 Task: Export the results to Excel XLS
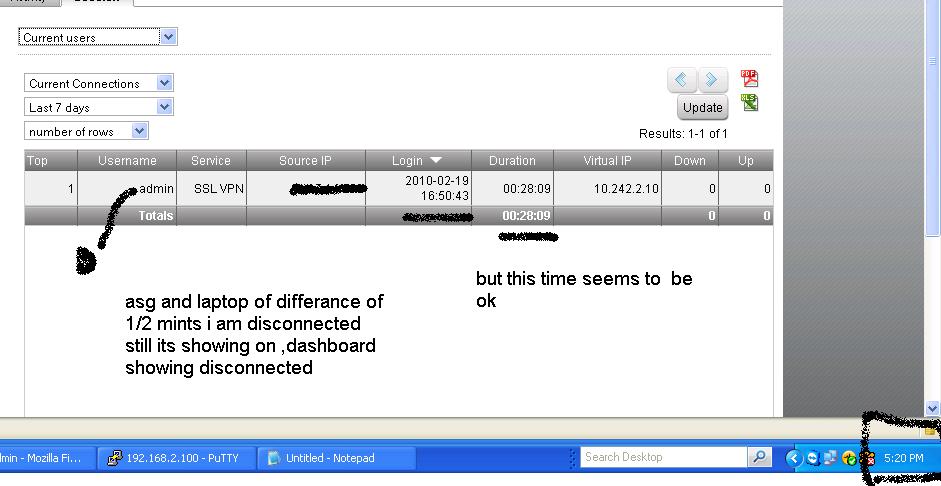pyautogui.click(x=749, y=103)
